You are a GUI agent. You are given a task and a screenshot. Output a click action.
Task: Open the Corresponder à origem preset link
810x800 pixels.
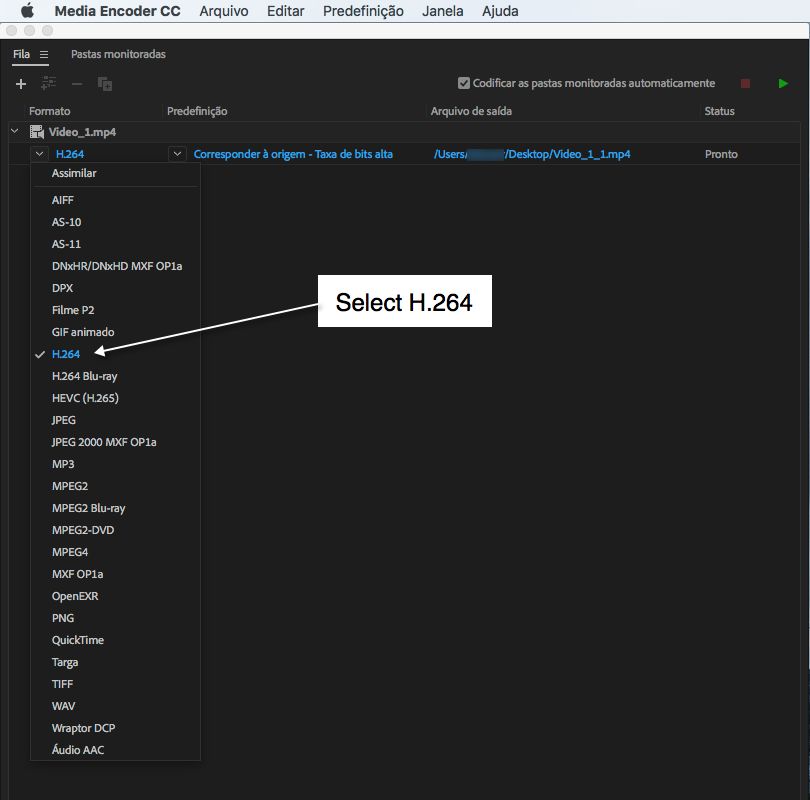click(x=293, y=154)
